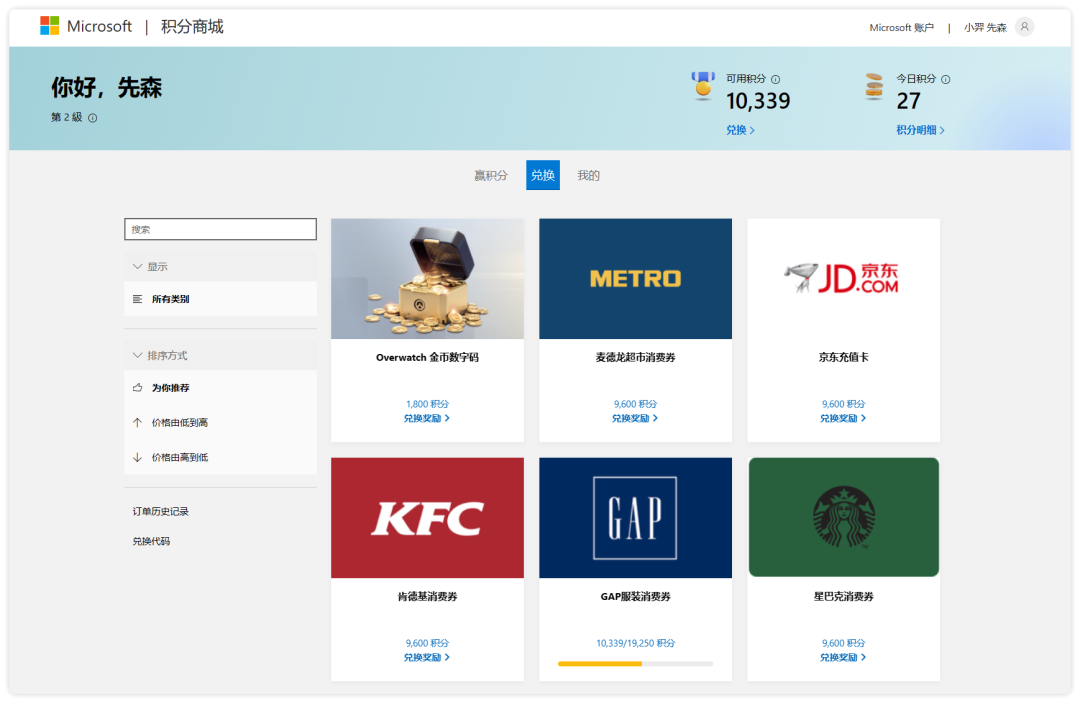Screen dimensions: 1080x703
Task: Click the 第 2 级 level text
Action: (x=66, y=118)
